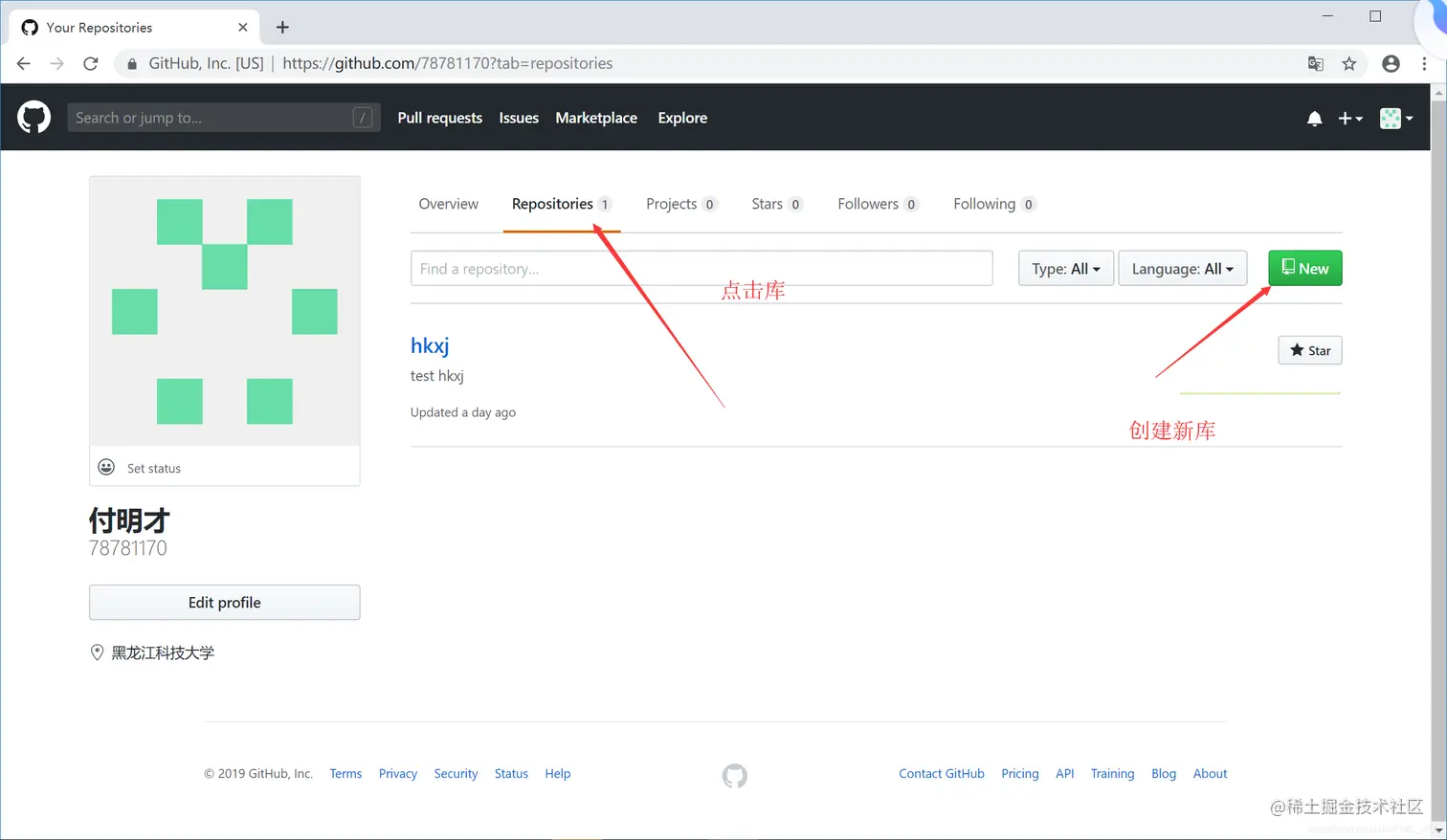Click the Your Repositories browser tab
The width and height of the screenshot is (1447, 840).
pyautogui.click(x=134, y=27)
